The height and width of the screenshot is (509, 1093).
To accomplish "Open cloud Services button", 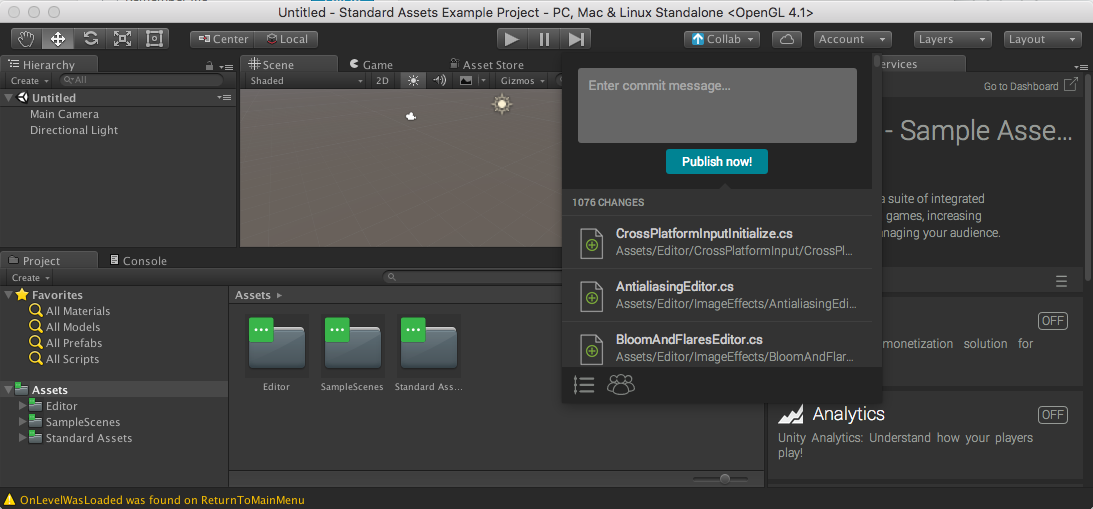I will pos(787,40).
